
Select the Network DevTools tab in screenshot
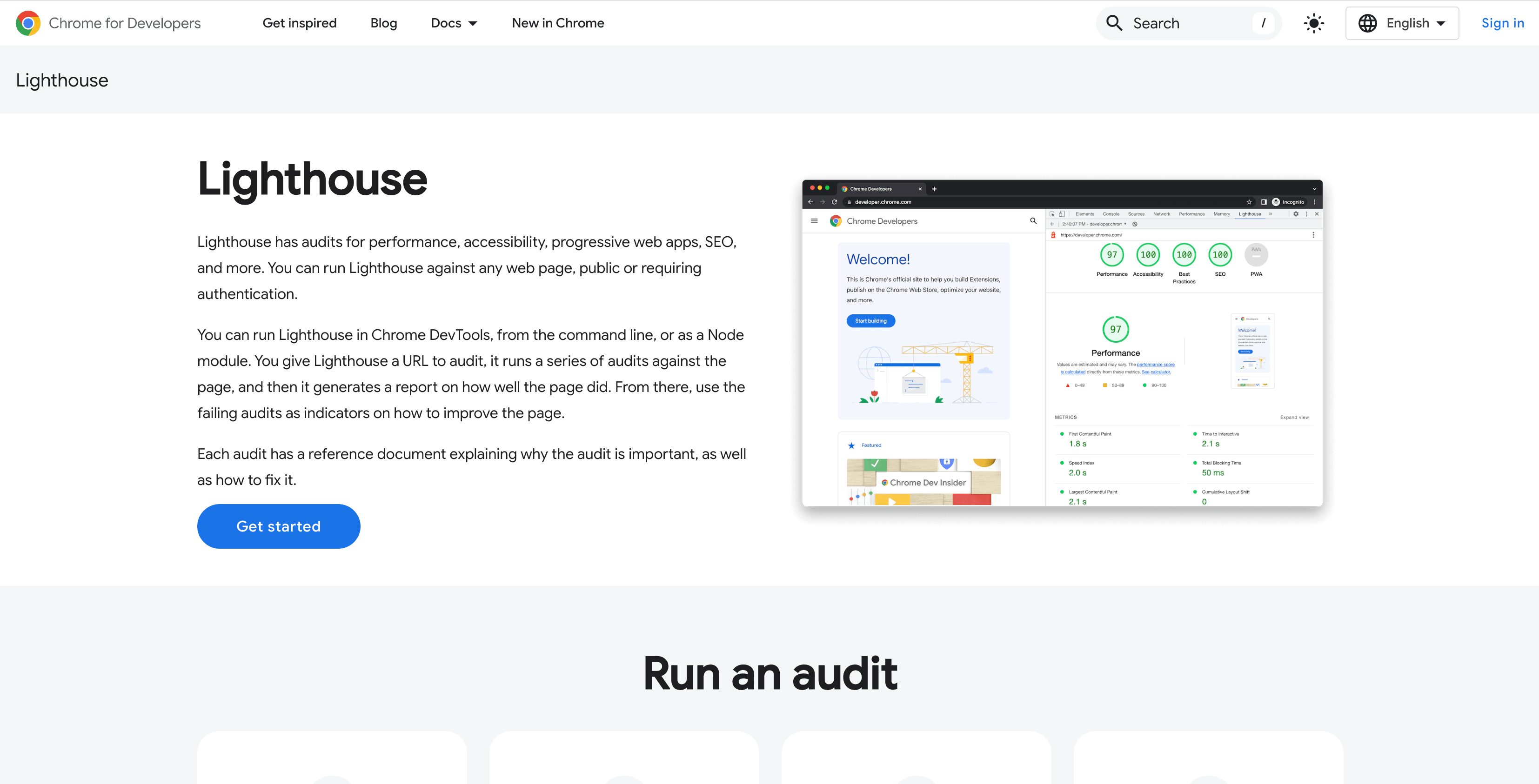tap(1161, 214)
